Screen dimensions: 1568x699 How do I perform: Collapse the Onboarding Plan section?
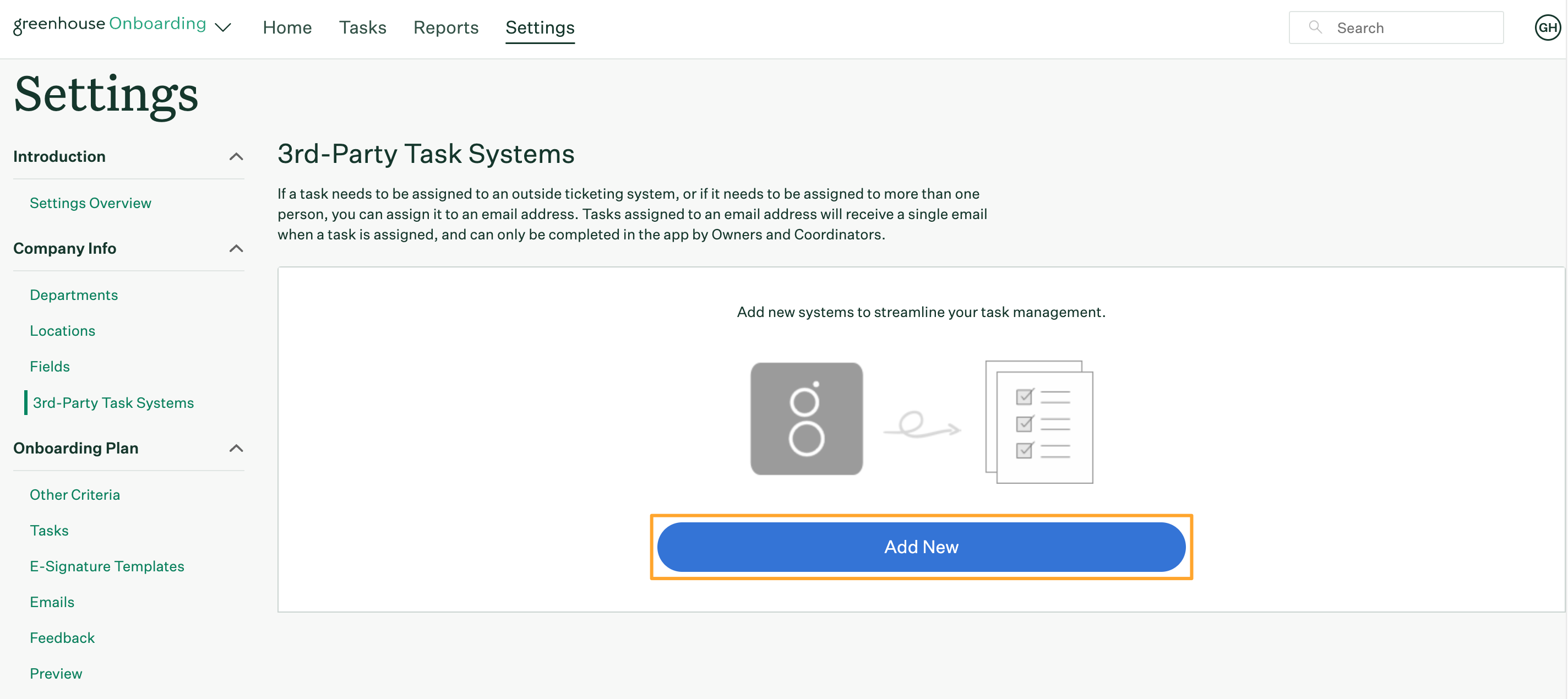coord(235,448)
